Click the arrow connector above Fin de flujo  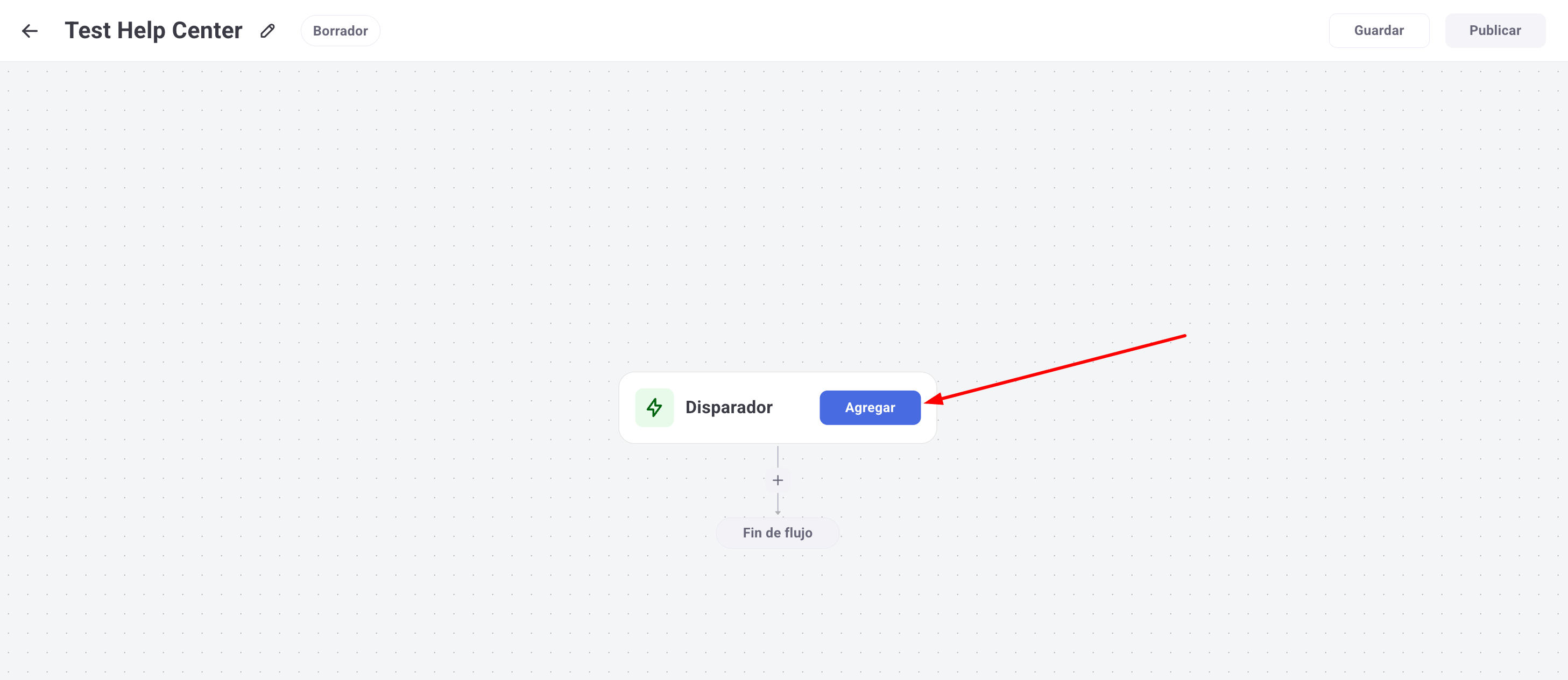point(778,504)
